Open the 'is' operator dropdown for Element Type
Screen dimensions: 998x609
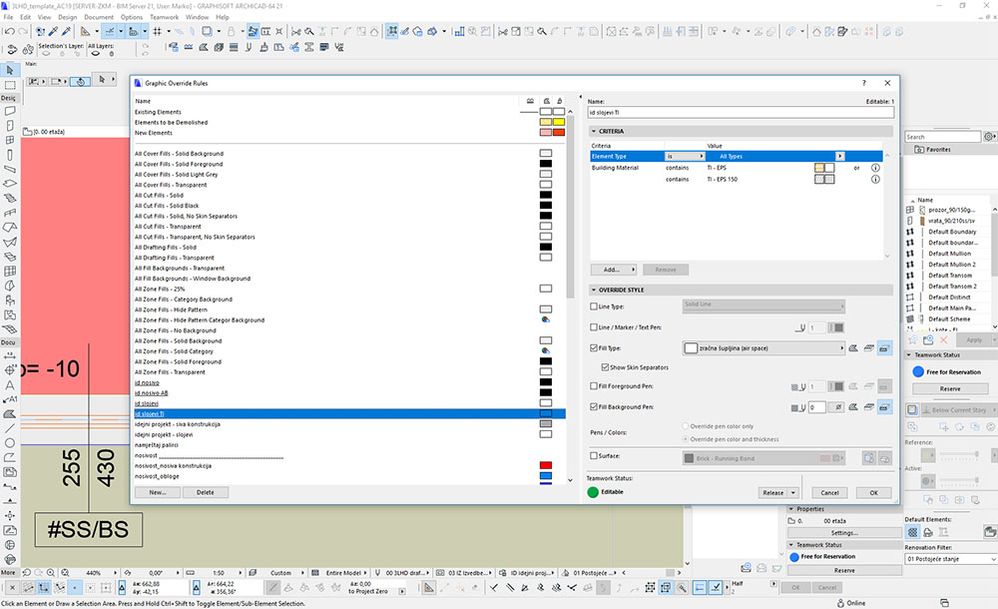(685, 157)
